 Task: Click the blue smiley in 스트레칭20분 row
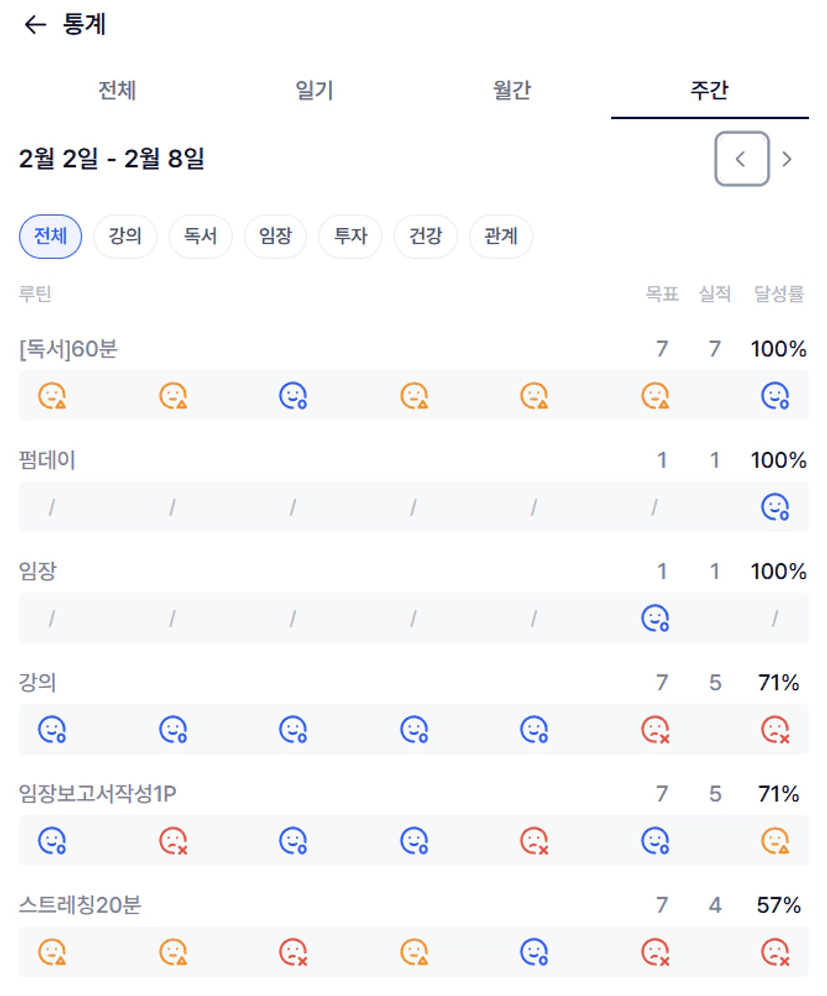(534, 952)
